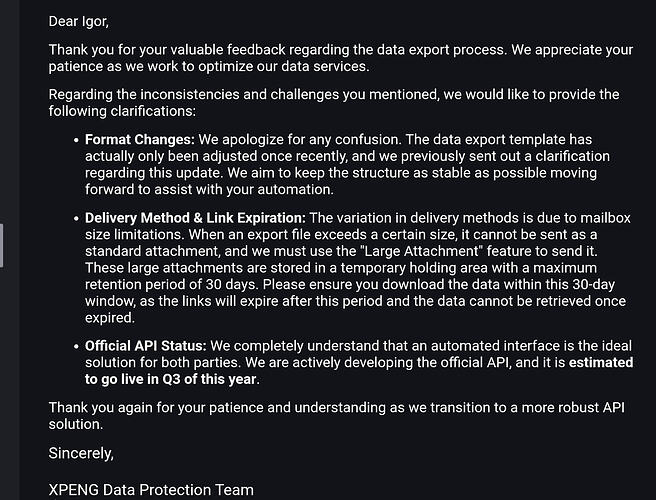Screen dimensions: 656x500
Task: Click the bold 'Format Changes:' heading
Action: pos(140,139)
